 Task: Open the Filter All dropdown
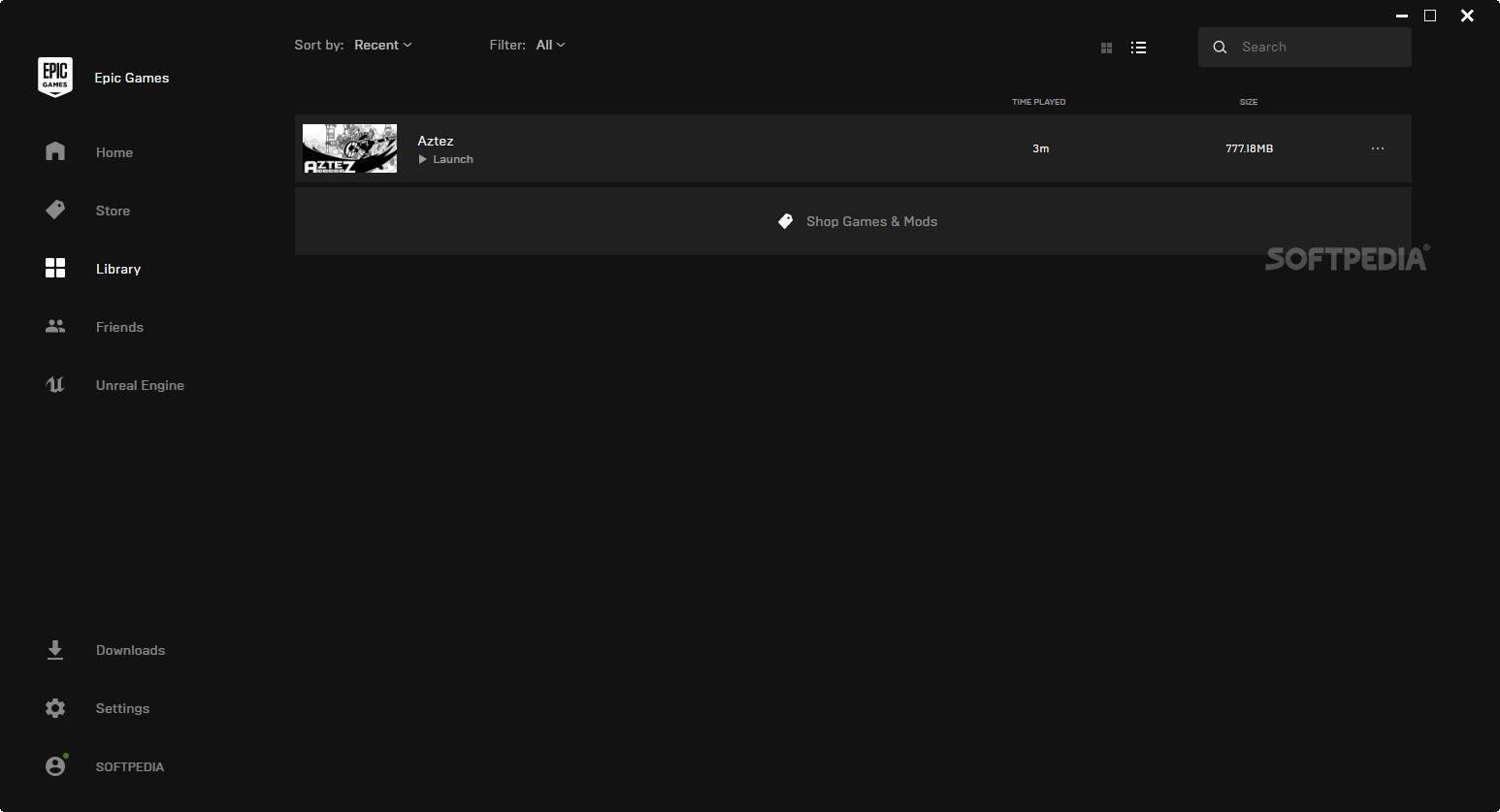tap(550, 45)
